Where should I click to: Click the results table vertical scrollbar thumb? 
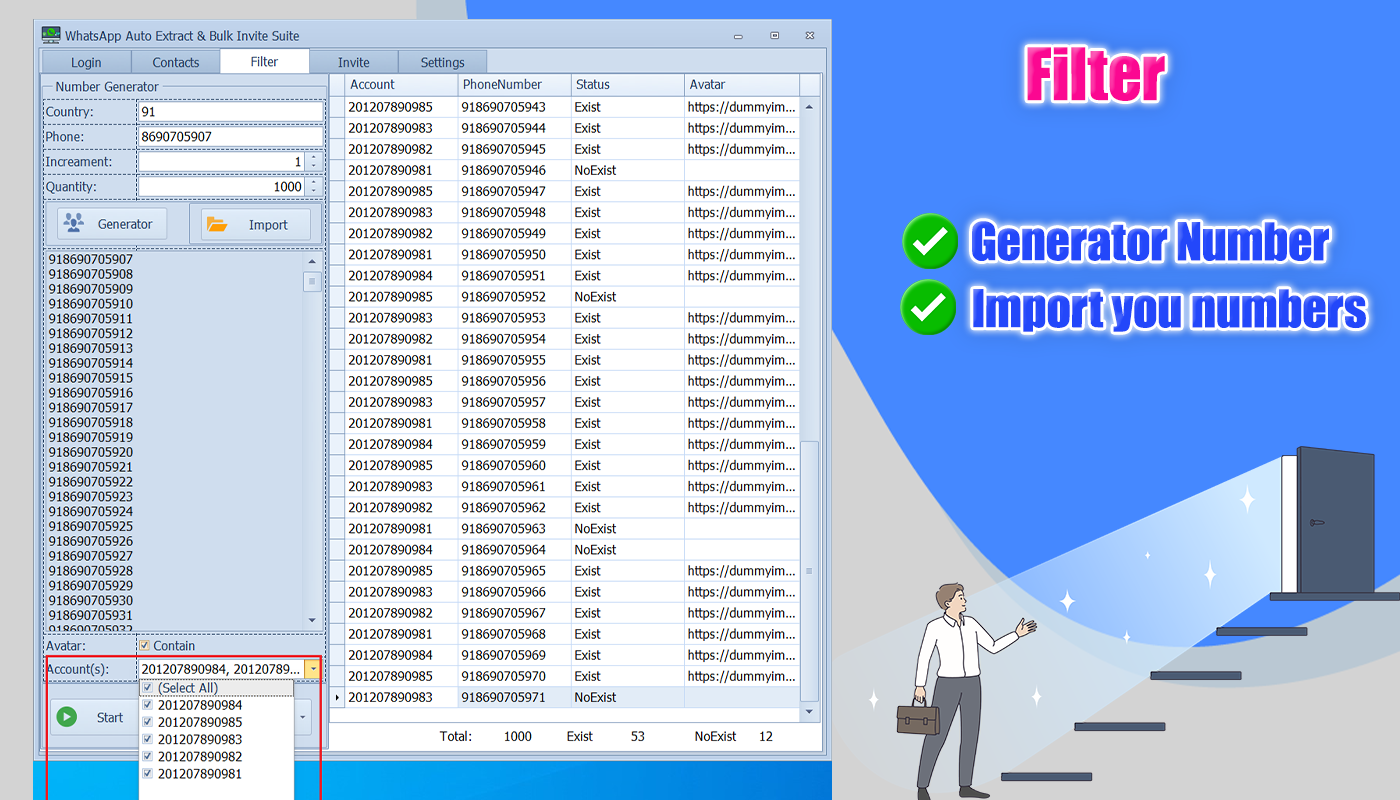tap(809, 571)
